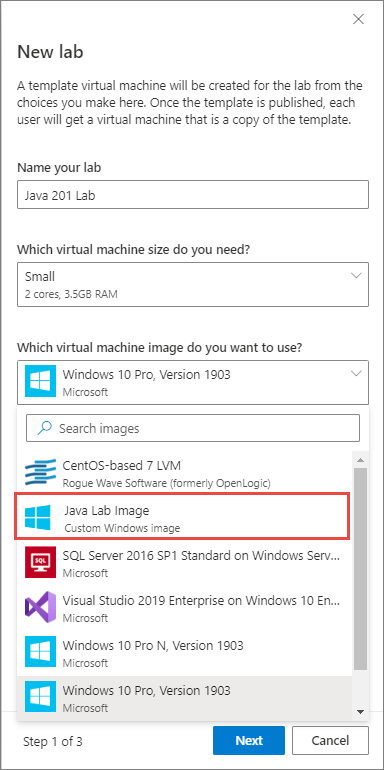Click the Next button
Screen dimensions: 384x770
249,740
